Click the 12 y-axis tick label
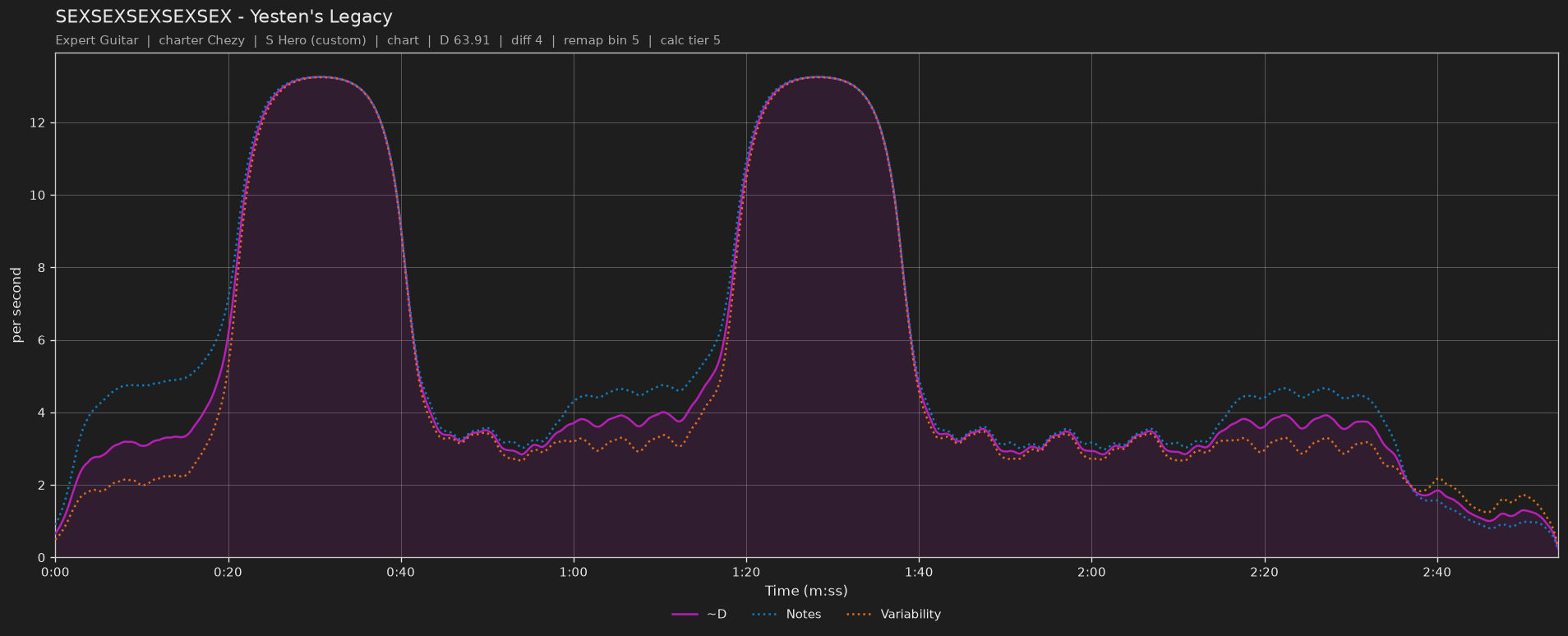This screenshot has height=636, width=1568. (39, 123)
